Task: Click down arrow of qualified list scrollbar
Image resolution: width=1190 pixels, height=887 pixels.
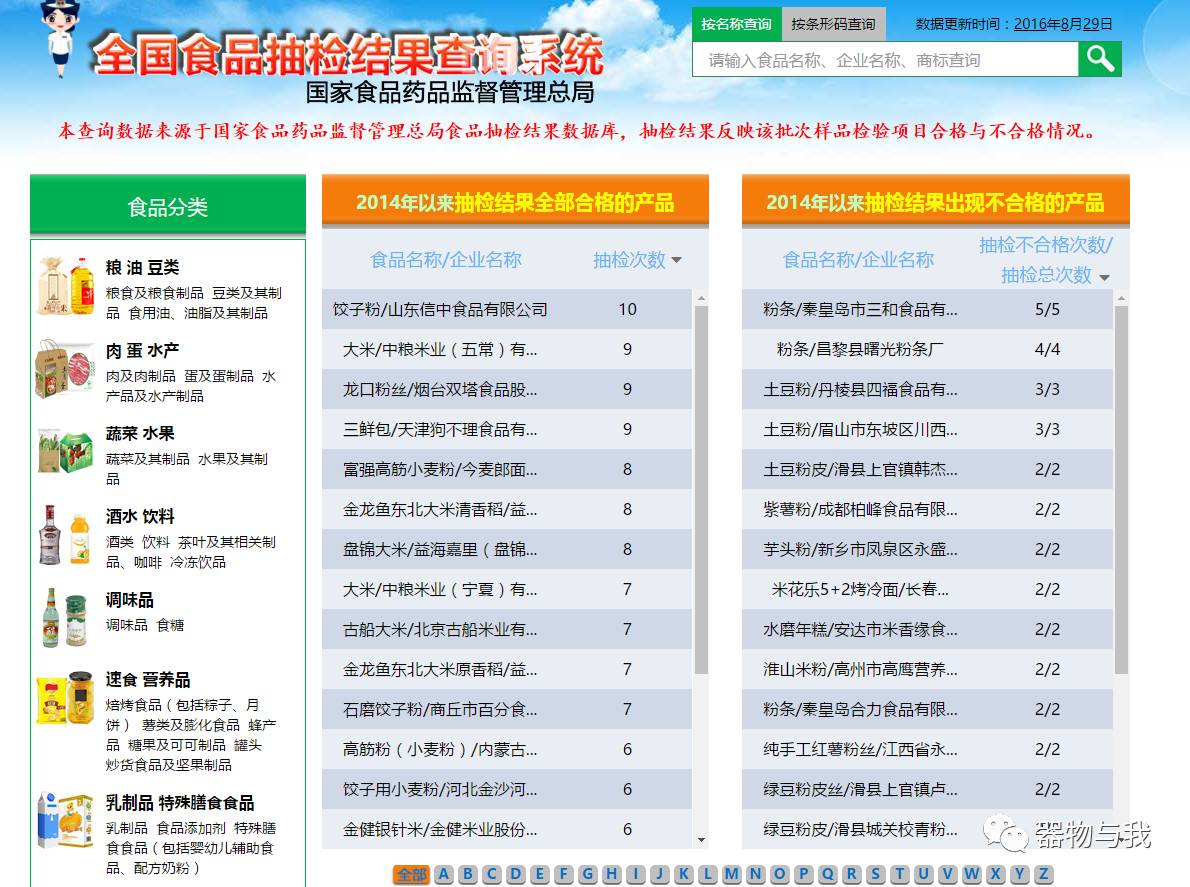Action: [701, 840]
